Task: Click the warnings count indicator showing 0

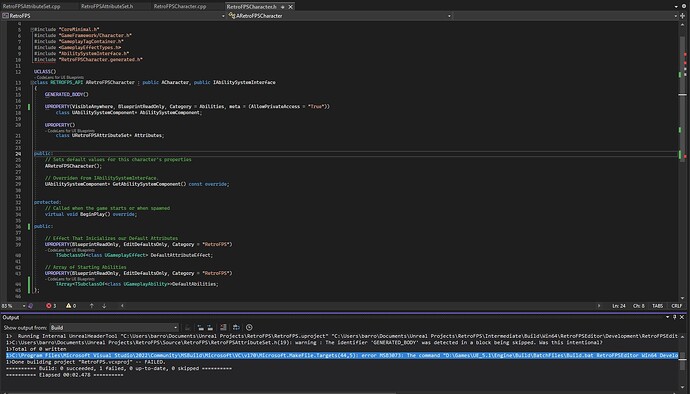Action: point(71,306)
